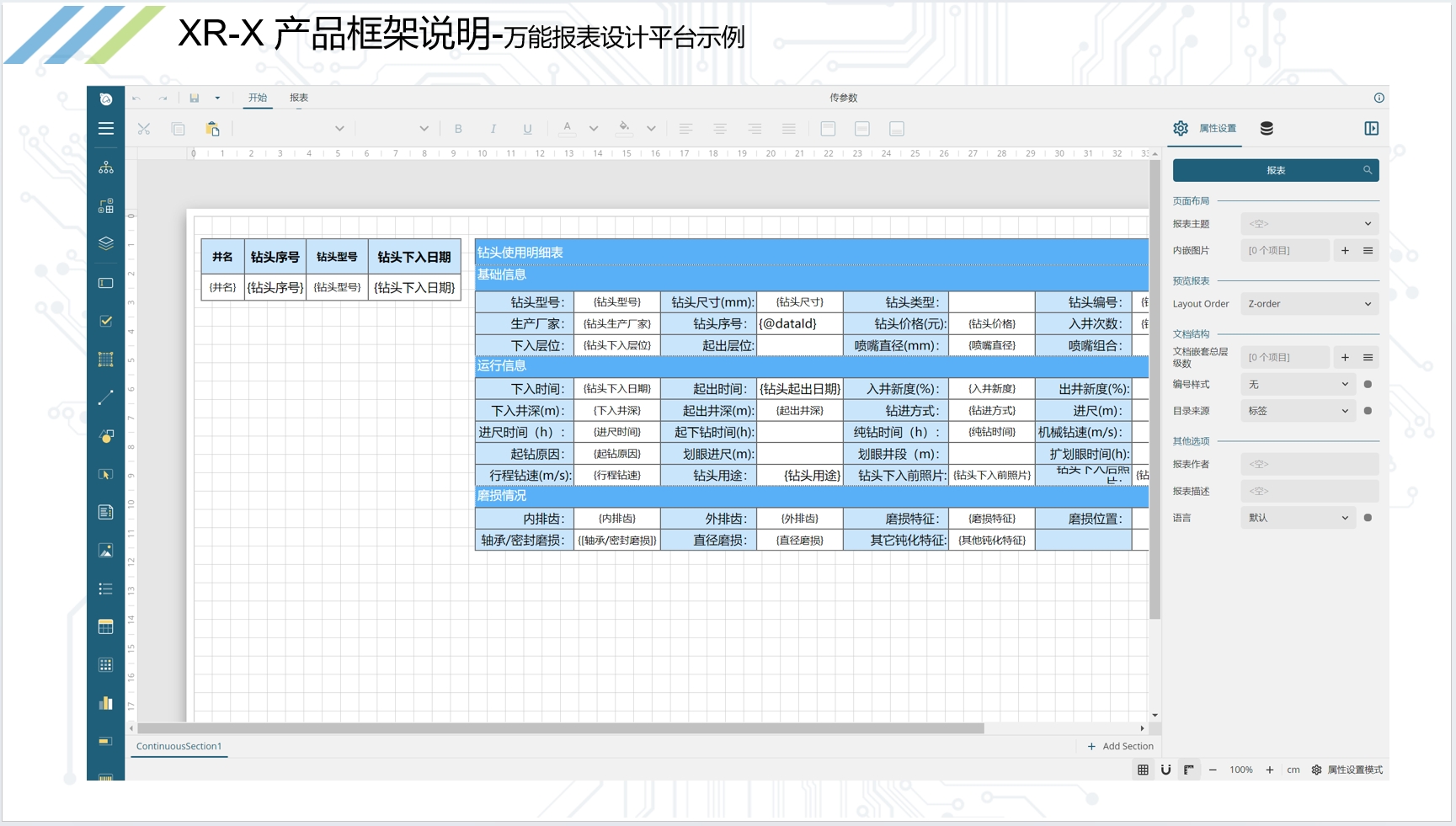The width and height of the screenshot is (1456, 826).
Task: Open save options dropdown arrow
Action: click(x=217, y=99)
